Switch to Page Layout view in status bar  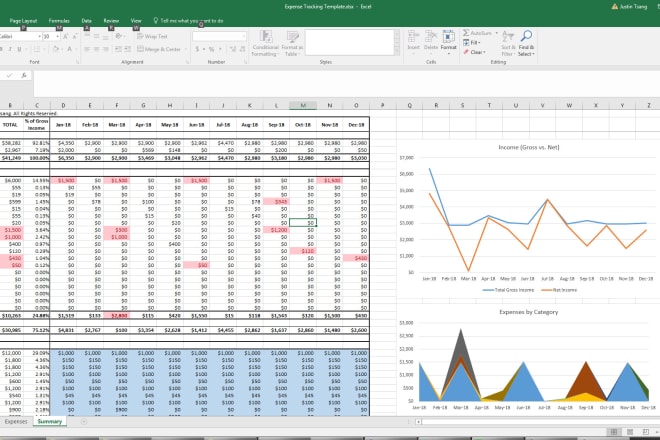pyautogui.click(x=630, y=432)
